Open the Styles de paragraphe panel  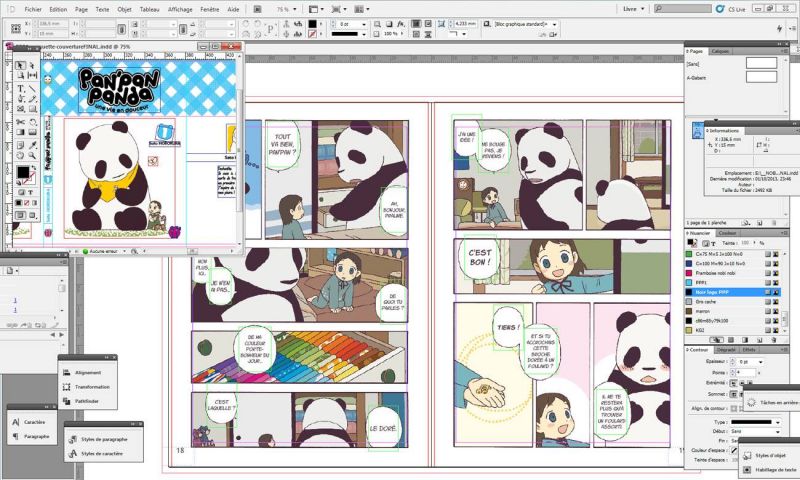104,439
